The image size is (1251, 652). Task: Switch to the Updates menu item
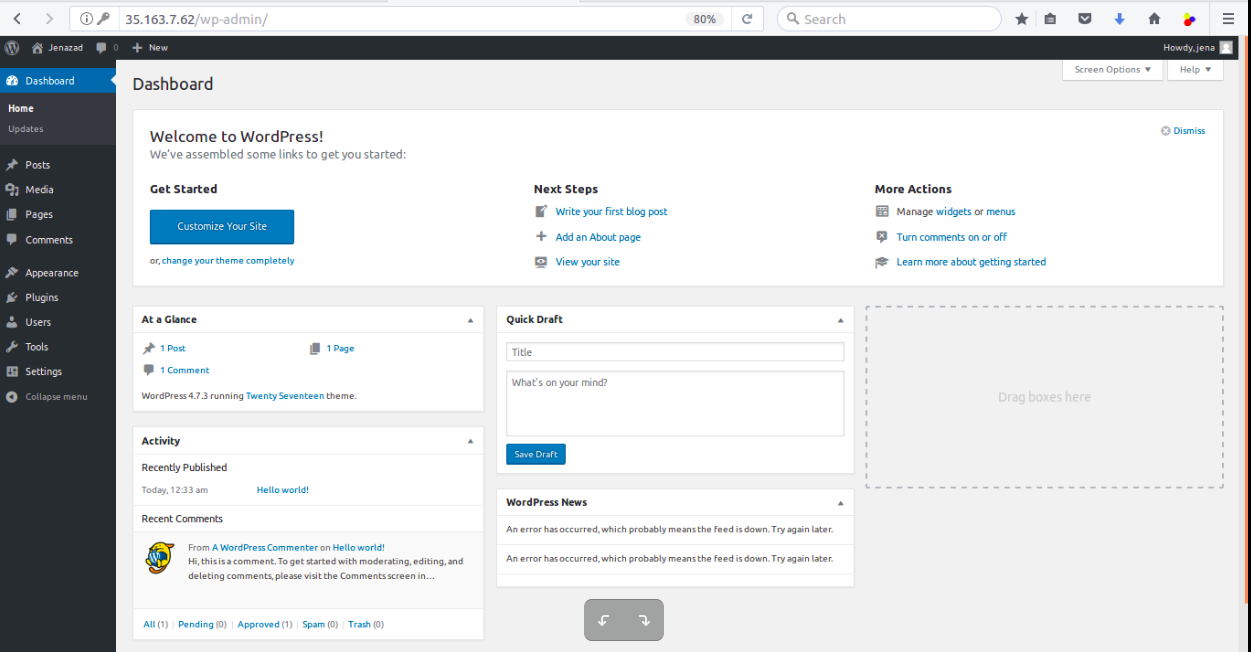(26, 128)
